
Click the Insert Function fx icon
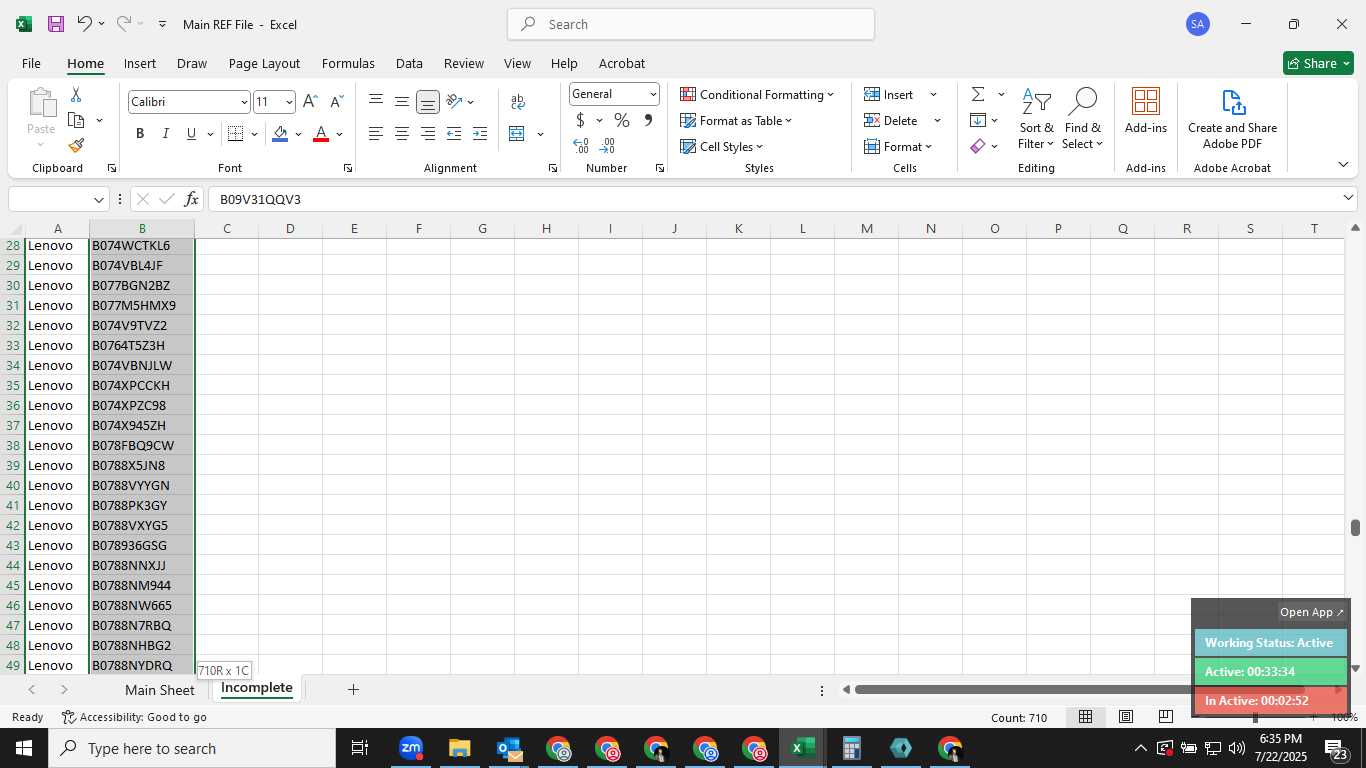(x=192, y=199)
